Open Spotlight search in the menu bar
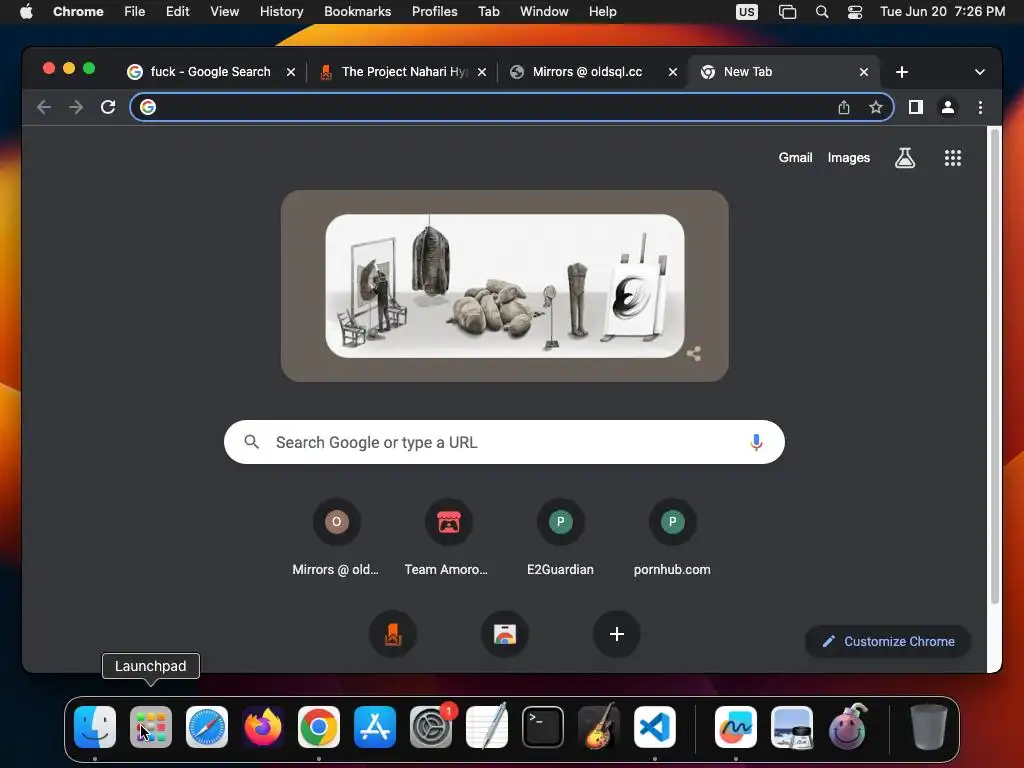This screenshot has width=1024, height=768. [x=822, y=12]
